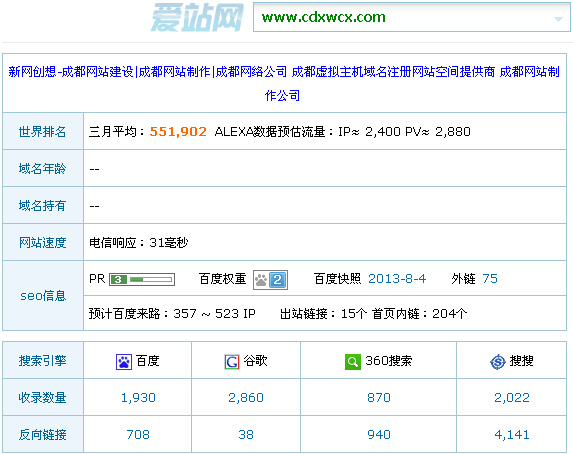This screenshot has width=573, height=454.
Task: Click the 世界排名 row label
Action: pyautogui.click(x=42, y=132)
